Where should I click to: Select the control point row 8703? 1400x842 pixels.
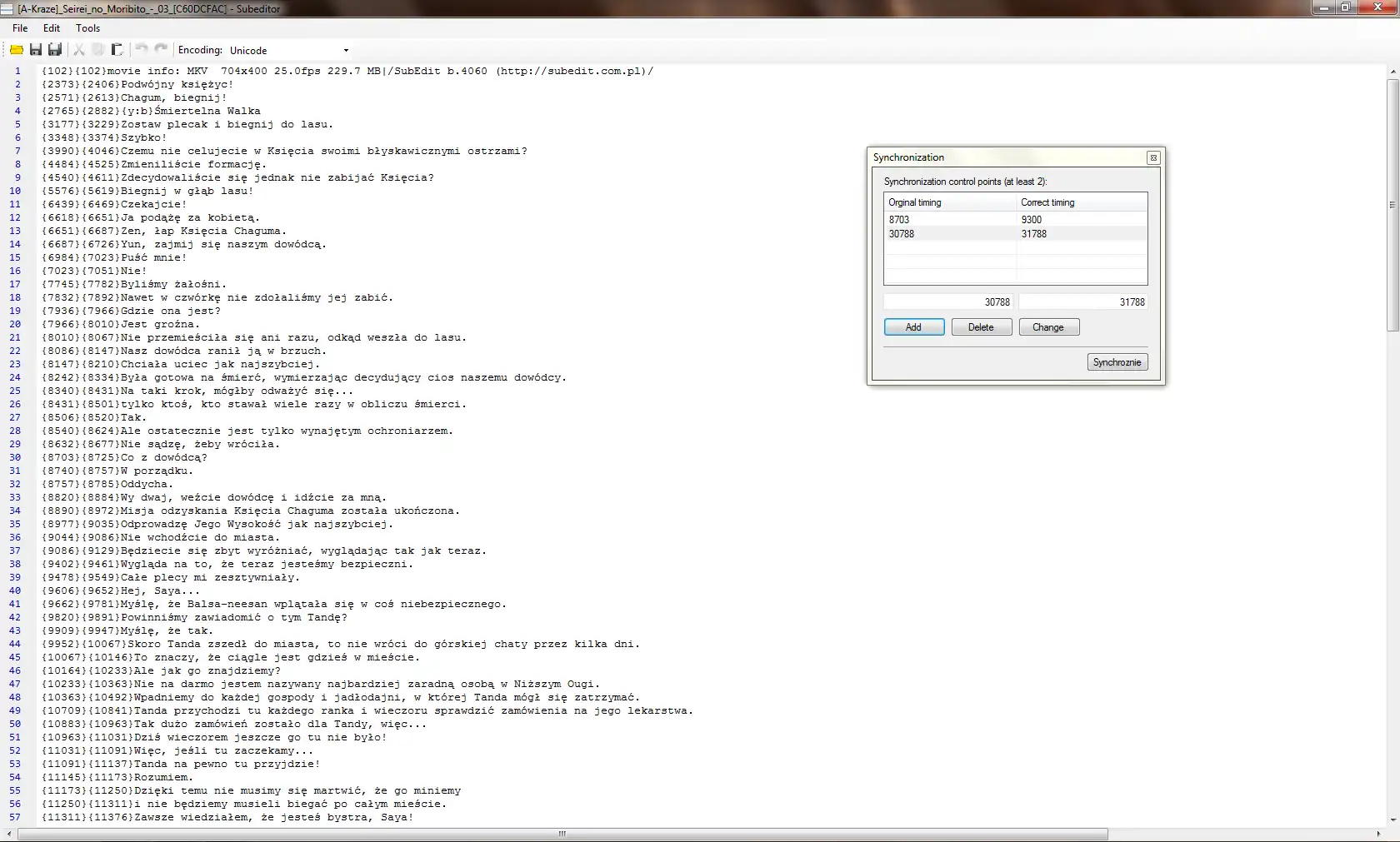1016,220
